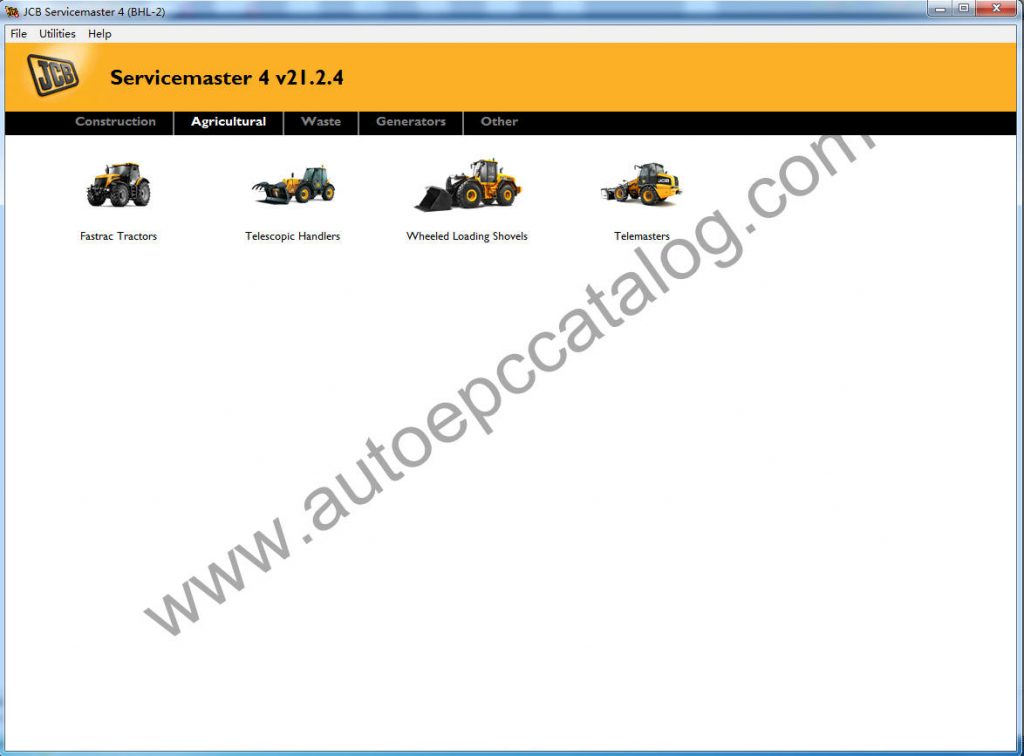1024x756 pixels.
Task: Click the Wheeled Loading Shovels label
Action: coord(467,236)
